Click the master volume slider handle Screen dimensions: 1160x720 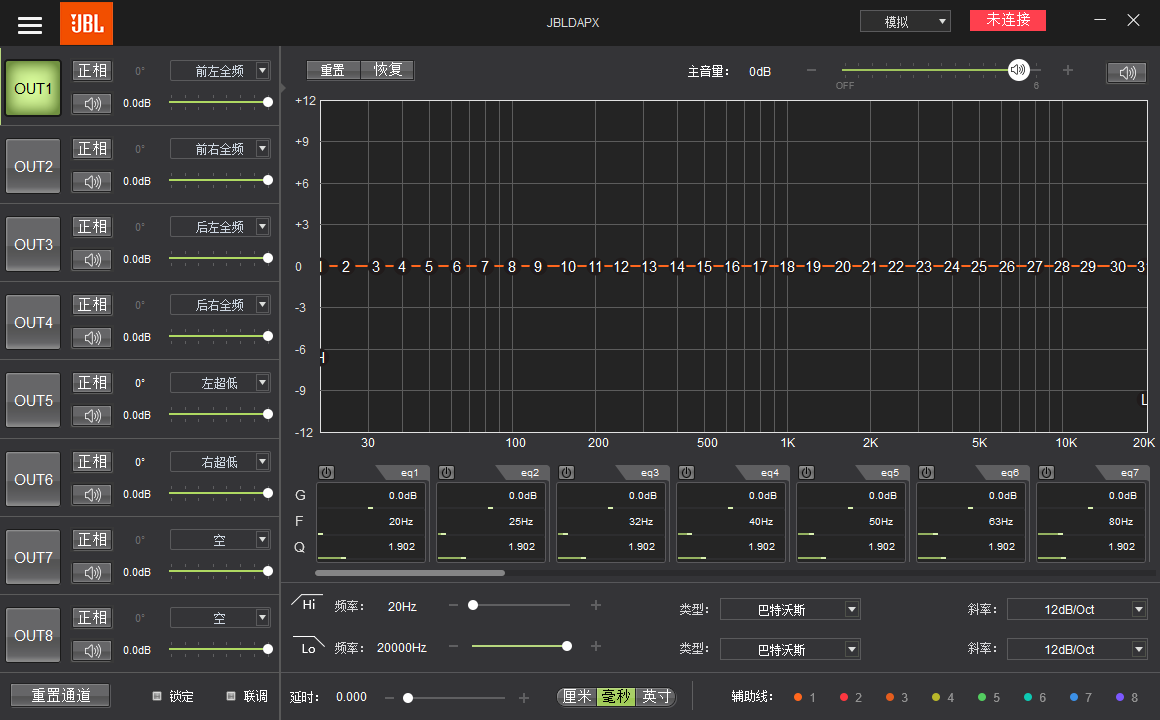pos(1019,70)
